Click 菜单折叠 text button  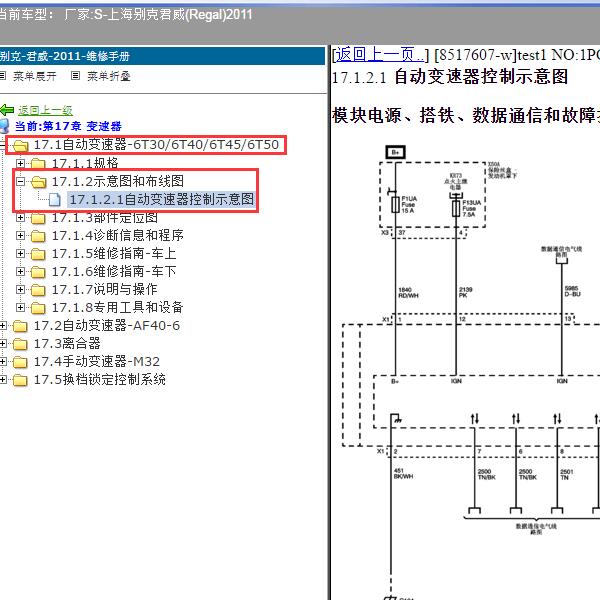[x=109, y=76]
